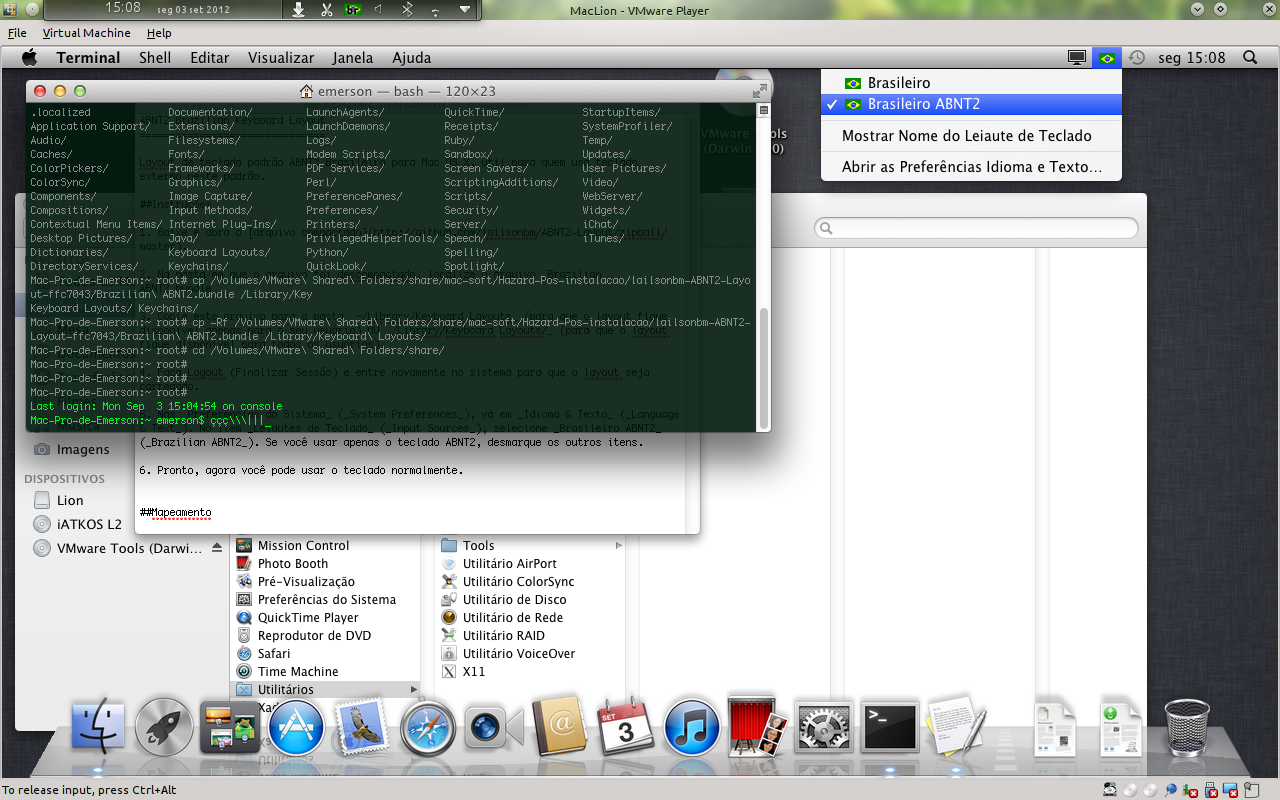Click Abrir as Preferências Idioma e Texto
Screen dimensions: 1280x800
[971, 167]
